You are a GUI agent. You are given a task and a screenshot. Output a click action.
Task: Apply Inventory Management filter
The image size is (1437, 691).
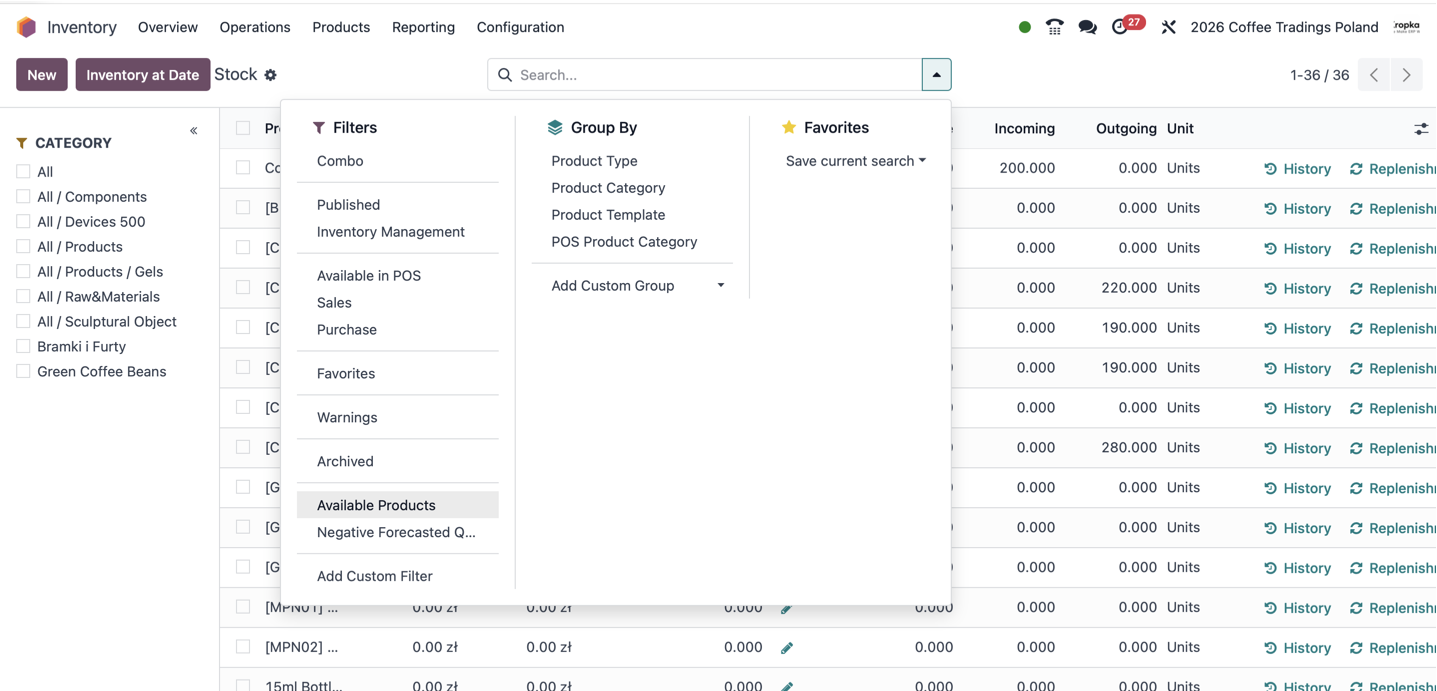398,232
